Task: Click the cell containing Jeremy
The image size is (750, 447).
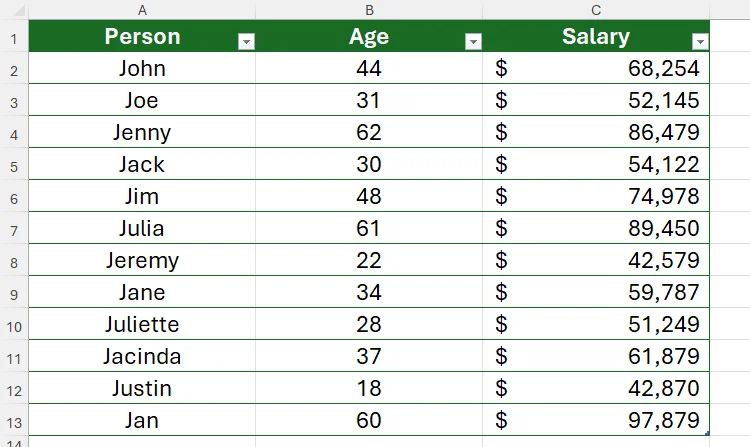Action: (142, 261)
